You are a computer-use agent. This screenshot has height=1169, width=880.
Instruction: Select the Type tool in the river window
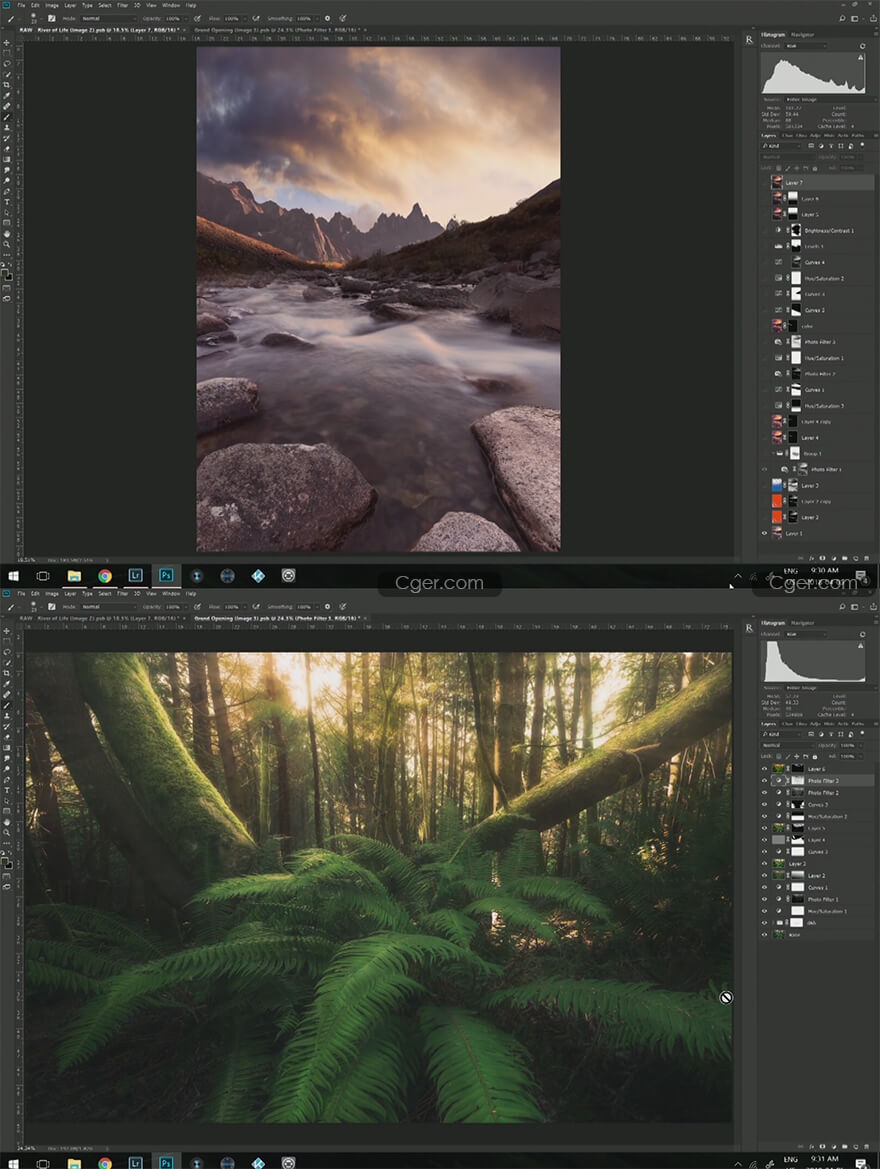(7, 201)
